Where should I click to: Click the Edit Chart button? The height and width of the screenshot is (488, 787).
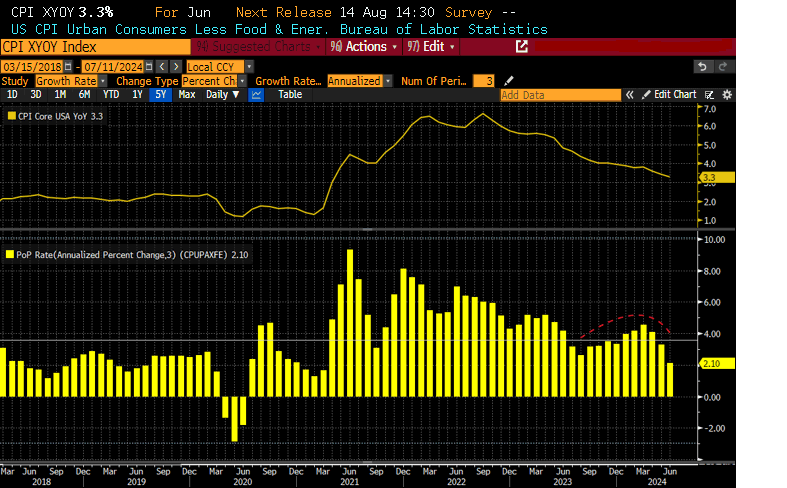[x=670, y=94]
